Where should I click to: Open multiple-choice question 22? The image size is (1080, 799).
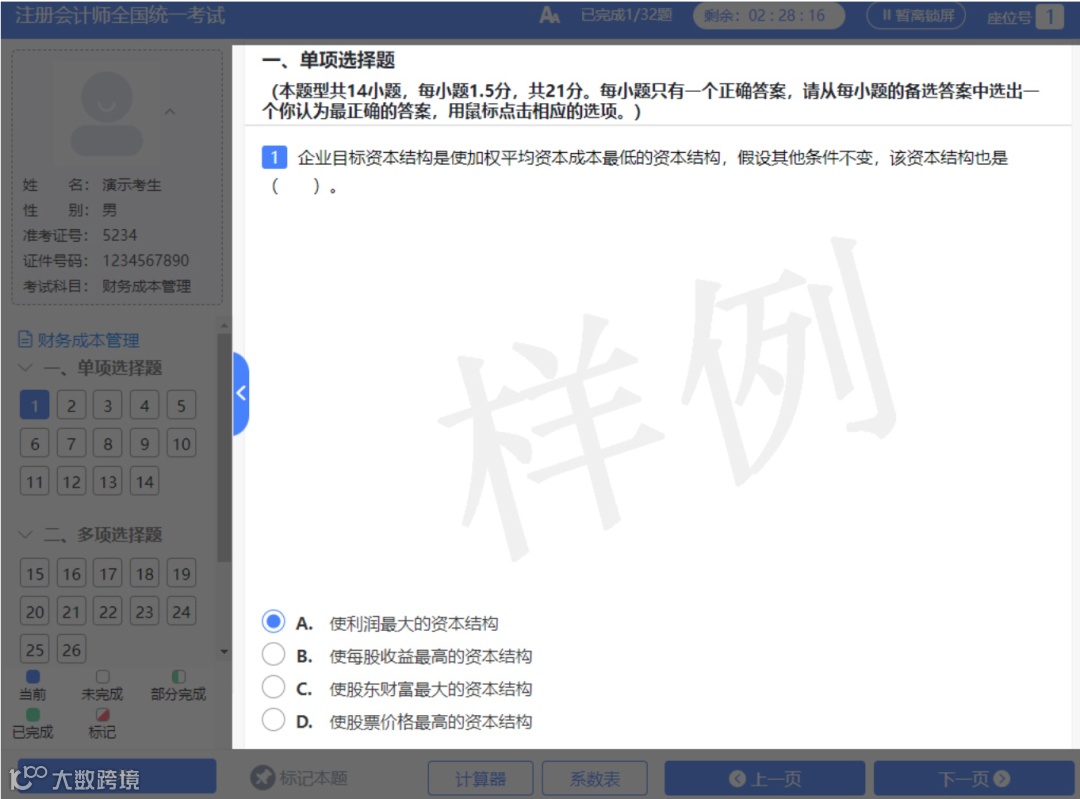click(107, 610)
